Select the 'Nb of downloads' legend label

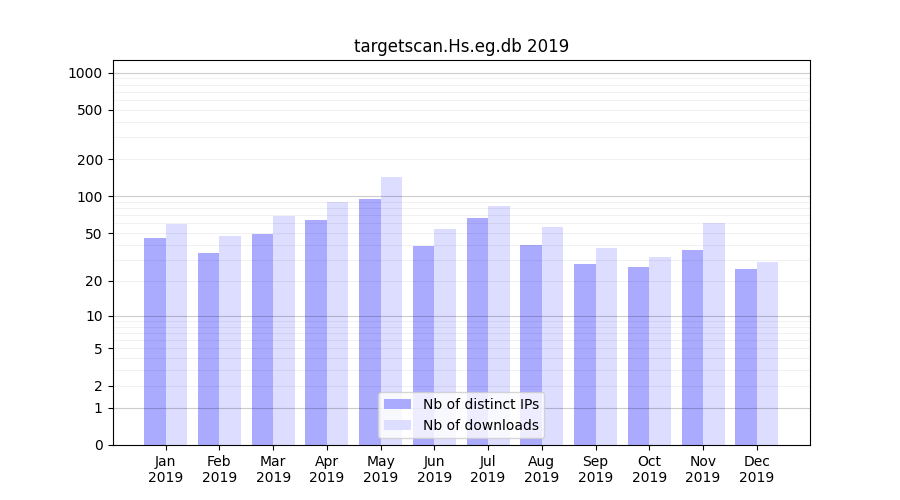[480, 425]
